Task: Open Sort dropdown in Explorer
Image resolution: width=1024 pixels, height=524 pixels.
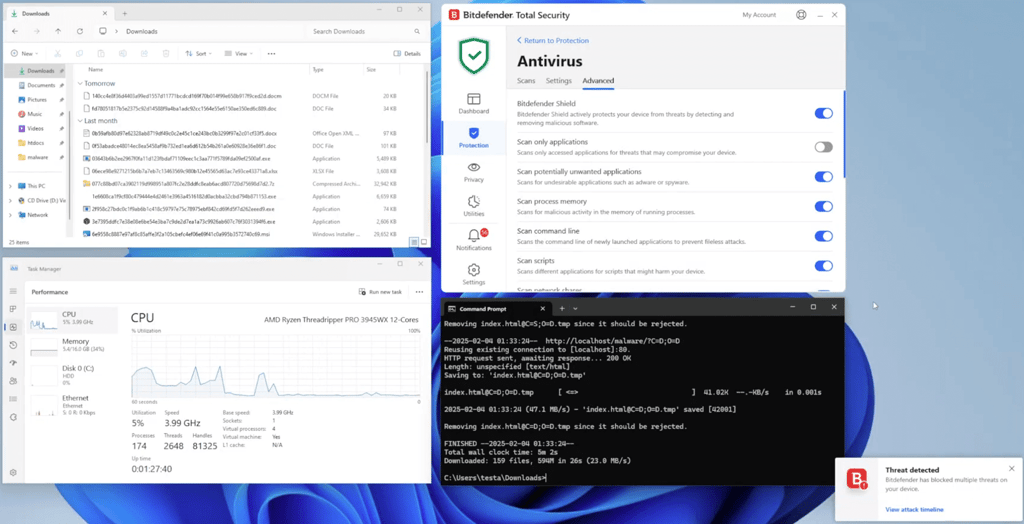Action: pyautogui.click(x=199, y=54)
